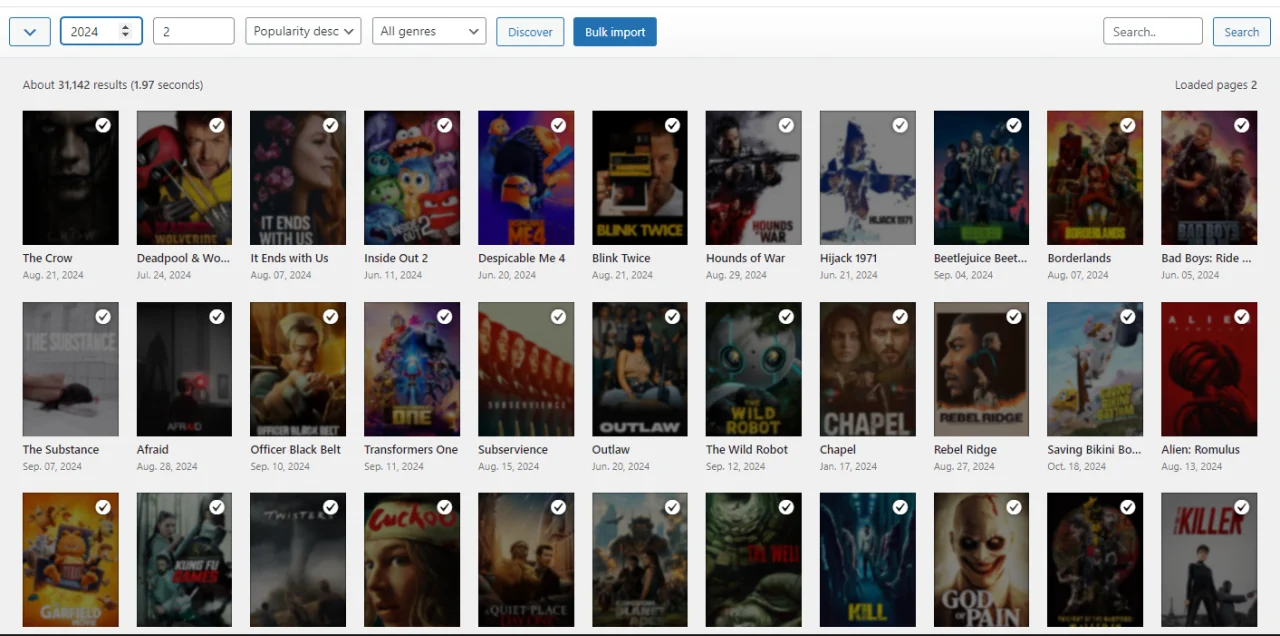Select the Oct. 18, 2024 release date
The height and width of the screenshot is (636, 1280).
click(x=1077, y=466)
